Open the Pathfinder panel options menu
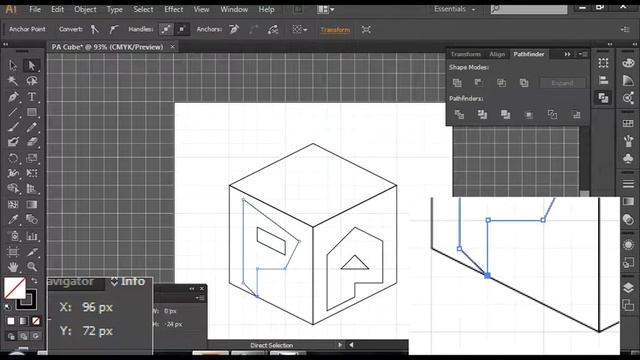 click(583, 54)
